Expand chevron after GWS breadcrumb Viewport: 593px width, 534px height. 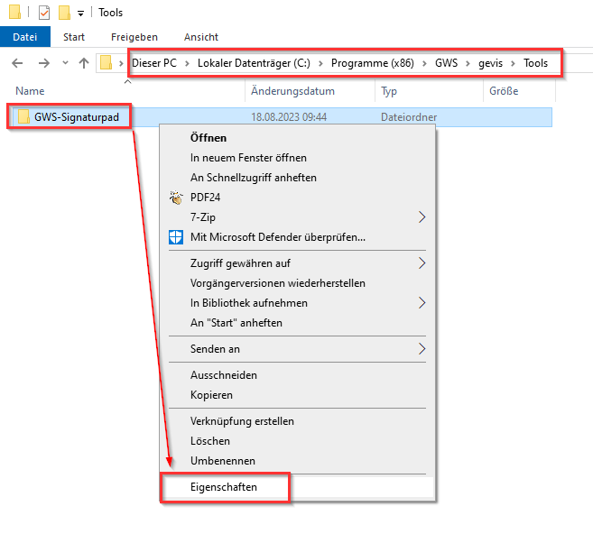[x=468, y=63]
